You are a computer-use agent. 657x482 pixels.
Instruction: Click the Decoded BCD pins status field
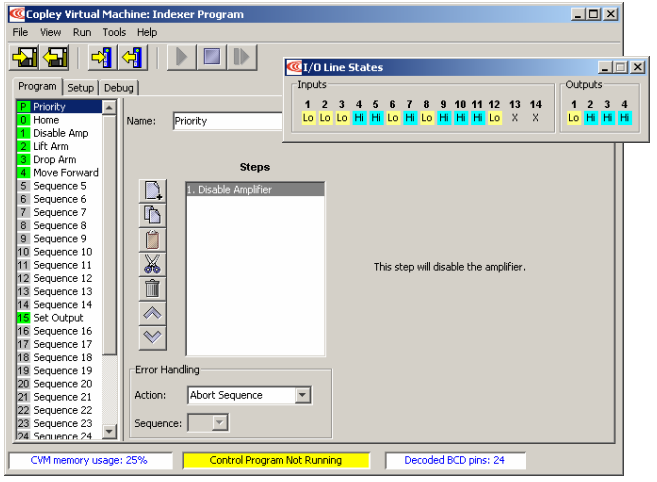click(455, 460)
